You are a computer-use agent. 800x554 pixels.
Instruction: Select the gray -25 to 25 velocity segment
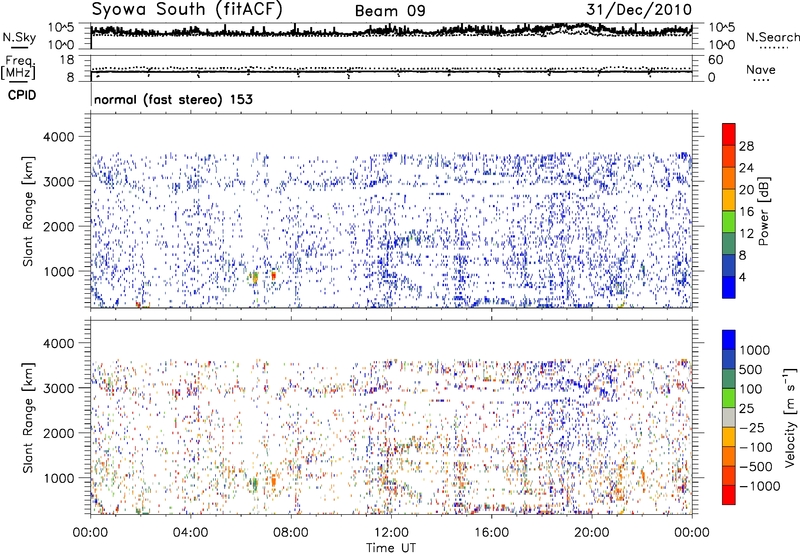[x=729, y=417]
